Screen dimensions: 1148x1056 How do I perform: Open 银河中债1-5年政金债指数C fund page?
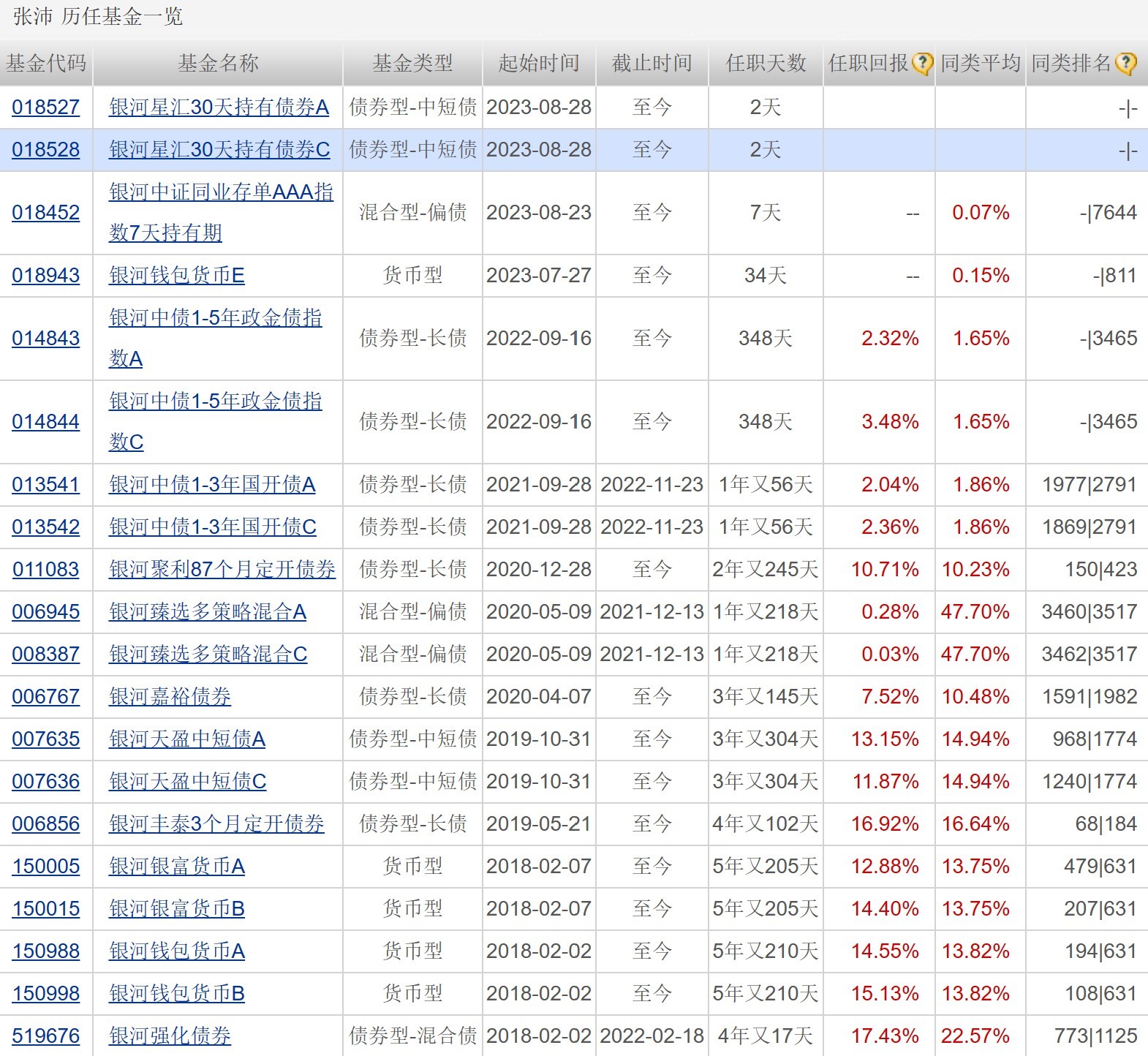point(215,422)
